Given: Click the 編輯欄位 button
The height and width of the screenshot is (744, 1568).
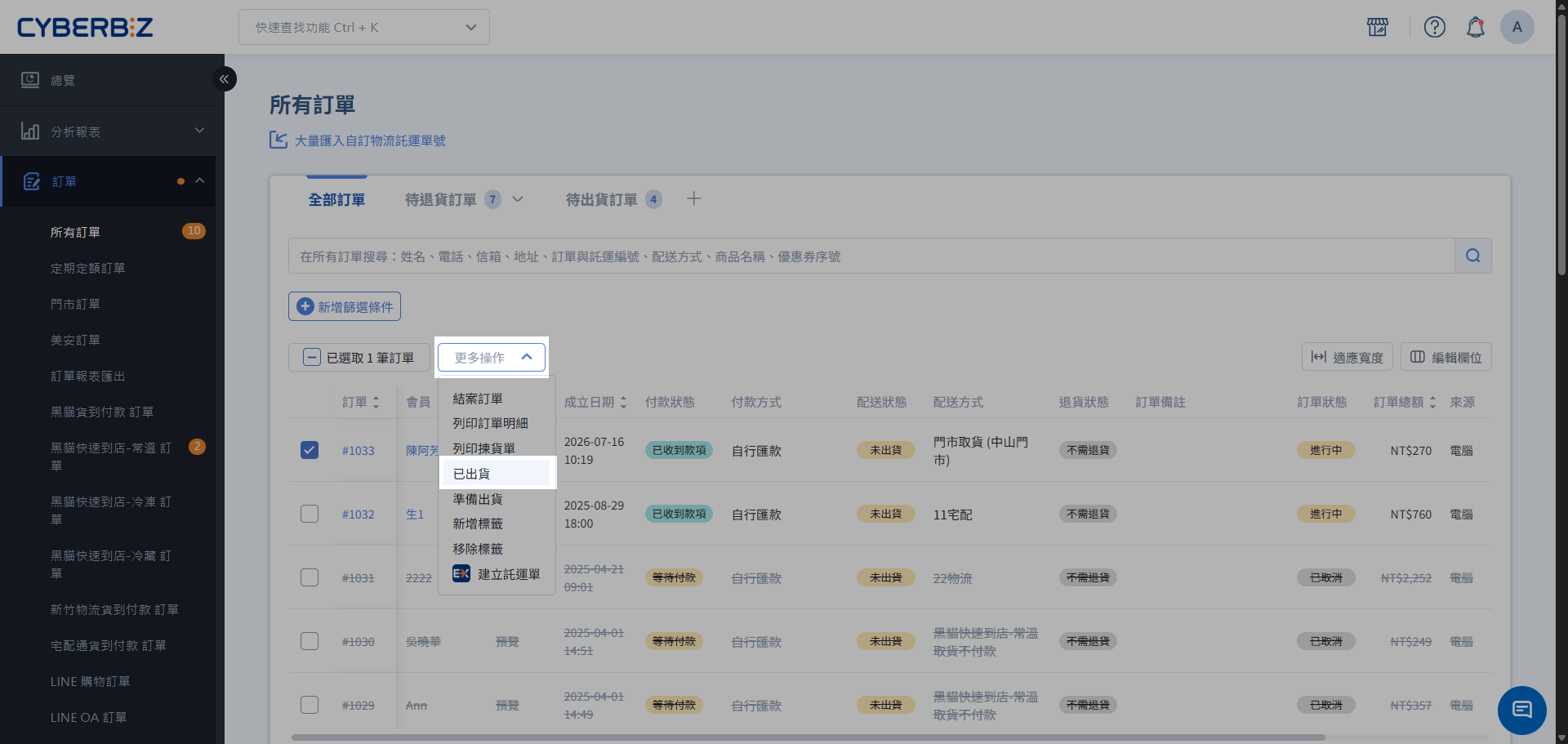Looking at the screenshot, I should click(x=1446, y=357).
